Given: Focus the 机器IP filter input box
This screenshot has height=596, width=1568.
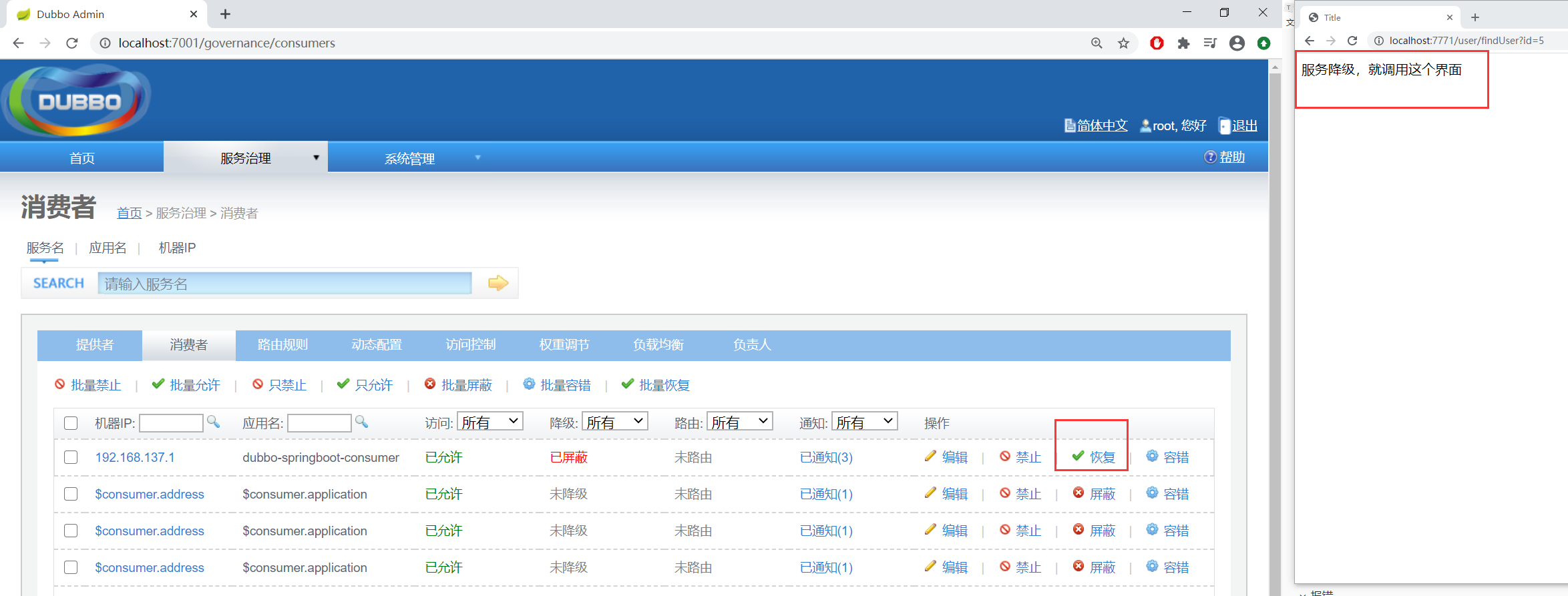Looking at the screenshot, I should coord(171,423).
